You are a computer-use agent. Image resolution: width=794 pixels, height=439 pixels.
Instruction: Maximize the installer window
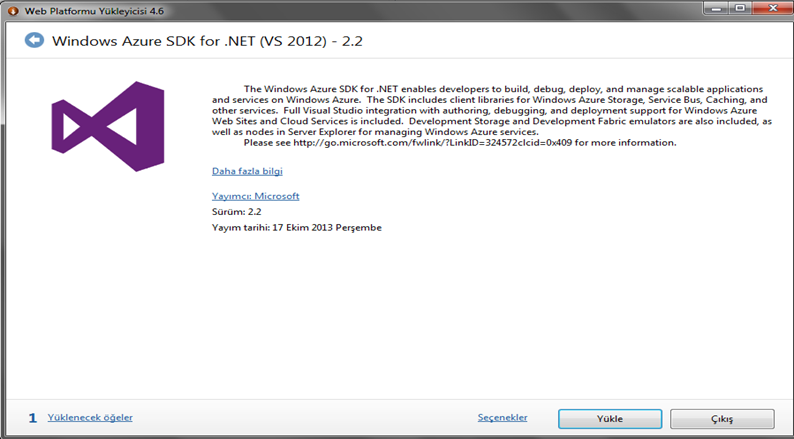(x=740, y=9)
